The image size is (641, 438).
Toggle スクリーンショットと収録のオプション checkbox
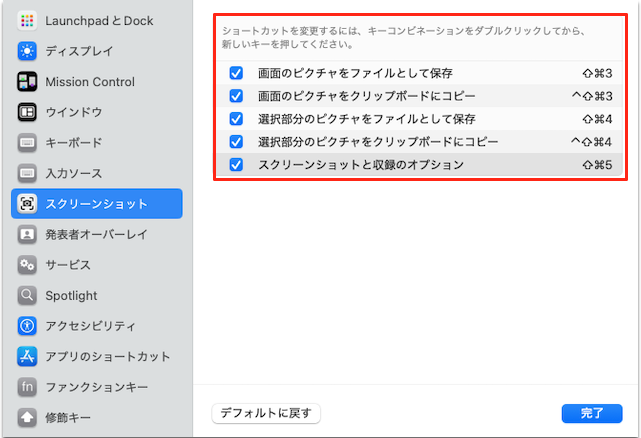click(x=236, y=164)
